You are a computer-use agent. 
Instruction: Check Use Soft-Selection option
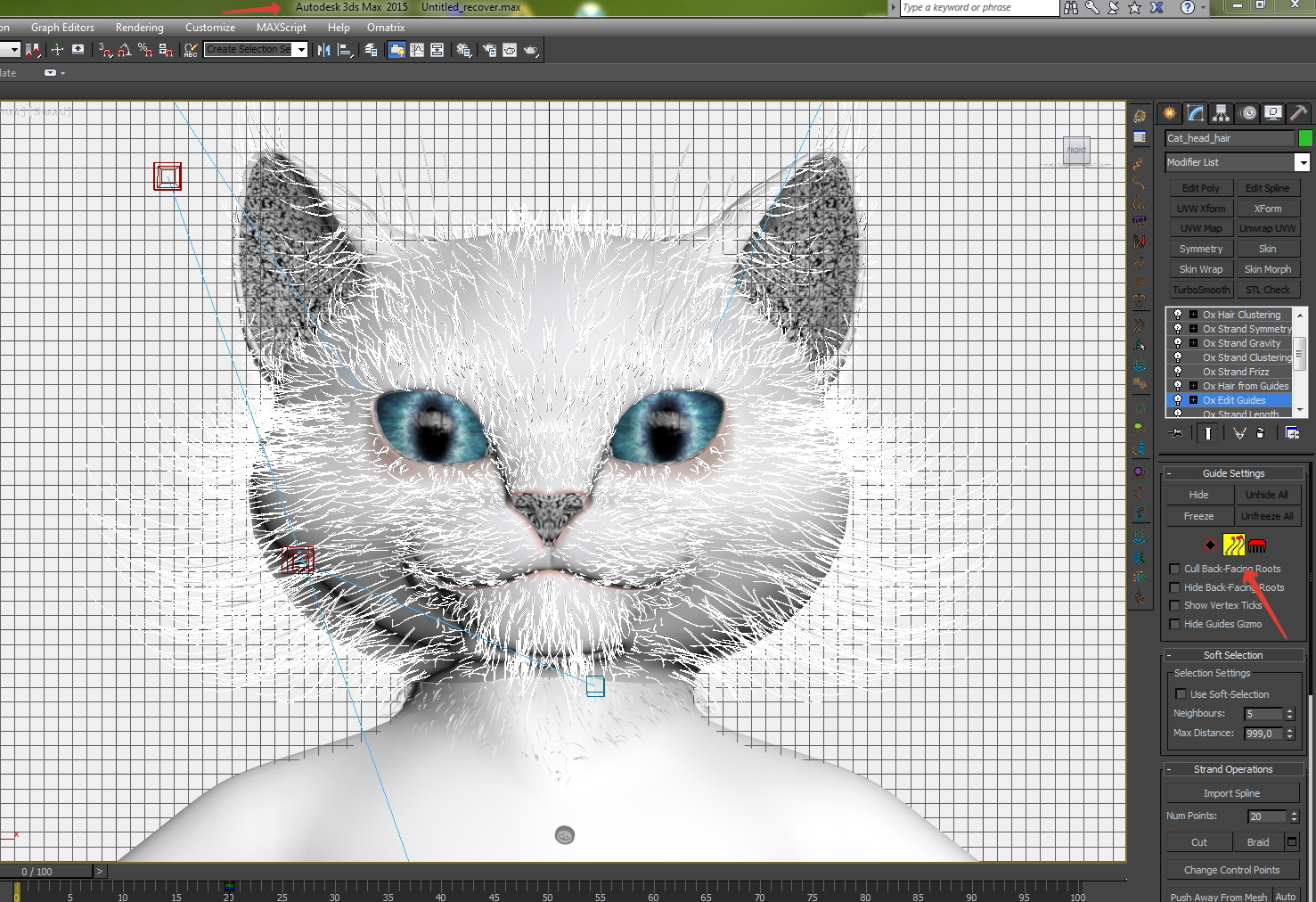[1181, 694]
